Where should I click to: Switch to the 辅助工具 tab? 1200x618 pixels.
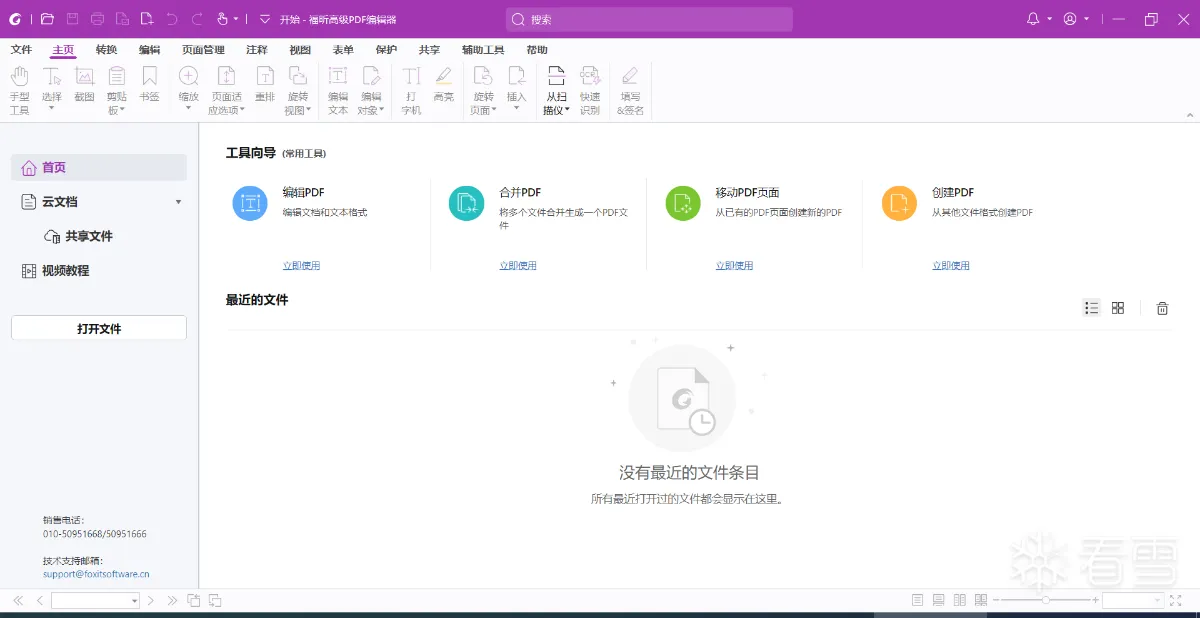(483, 50)
